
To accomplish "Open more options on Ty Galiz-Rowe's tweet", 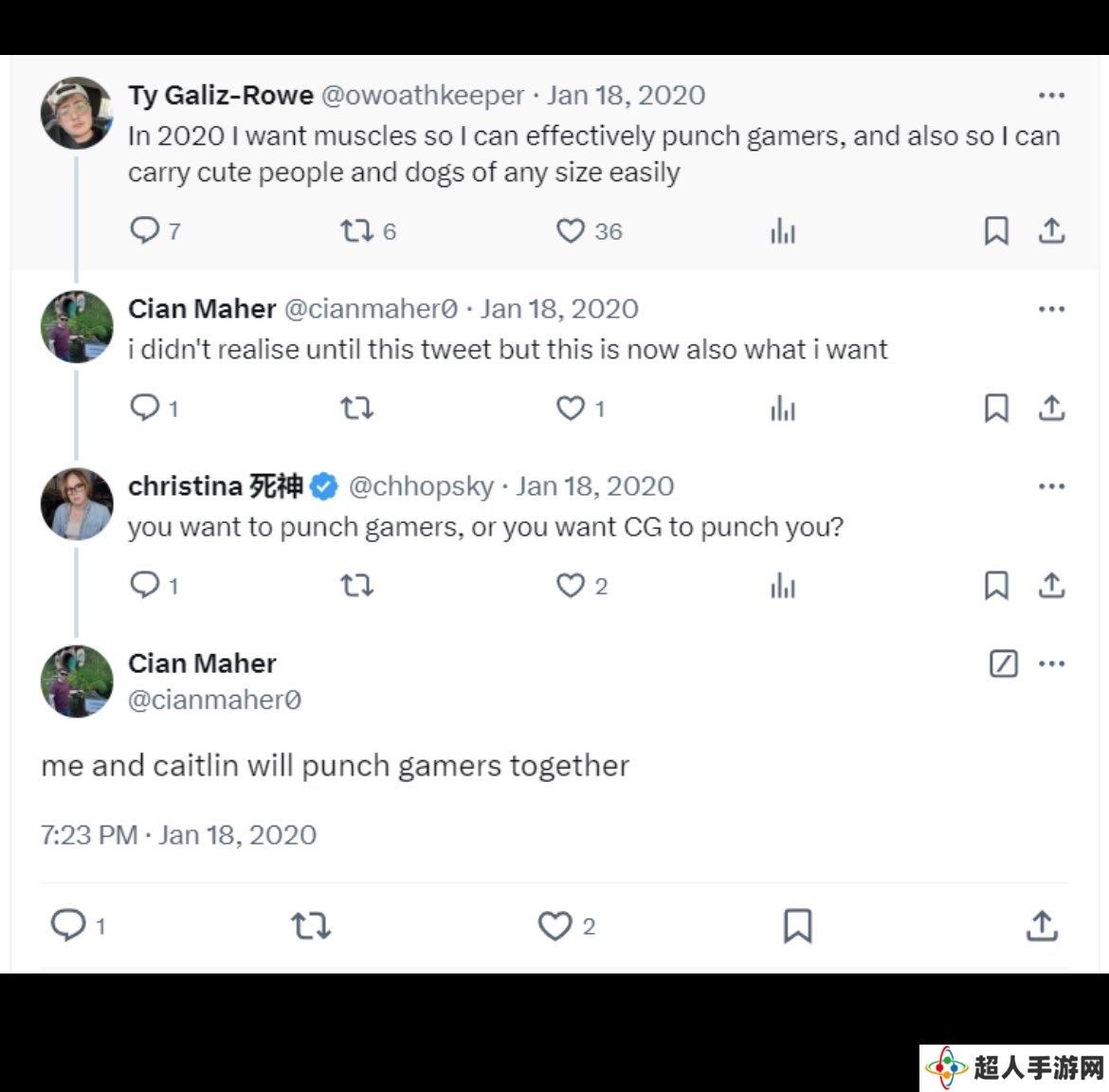I will click(x=1052, y=96).
